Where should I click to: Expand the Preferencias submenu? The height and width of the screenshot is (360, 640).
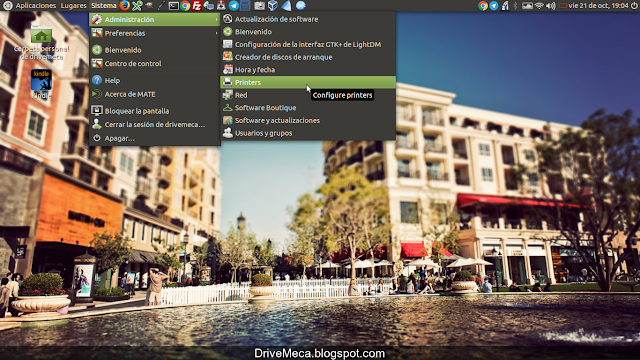click(x=155, y=33)
